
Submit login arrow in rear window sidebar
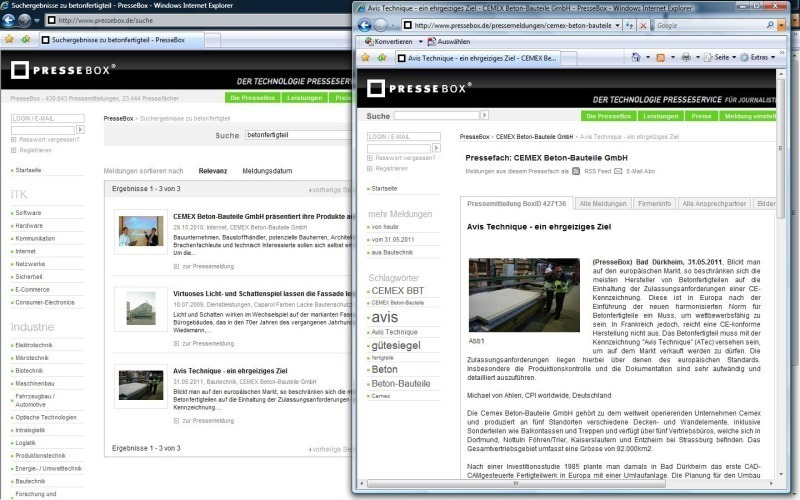pos(80,130)
